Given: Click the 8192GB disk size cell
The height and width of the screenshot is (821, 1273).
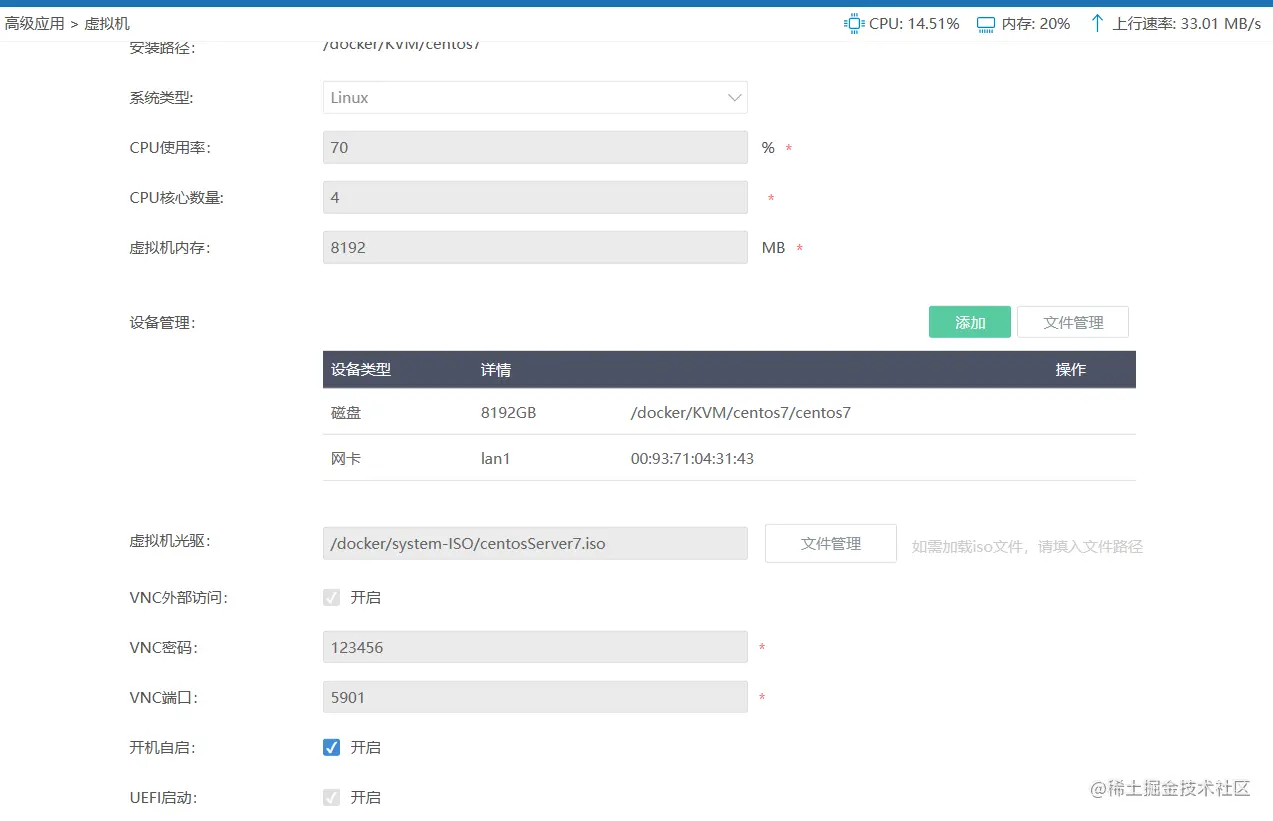Looking at the screenshot, I should [x=509, y=412].
